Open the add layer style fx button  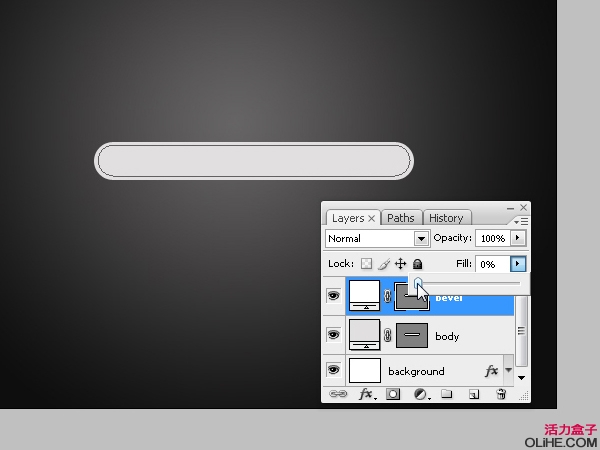coord(367,394)
